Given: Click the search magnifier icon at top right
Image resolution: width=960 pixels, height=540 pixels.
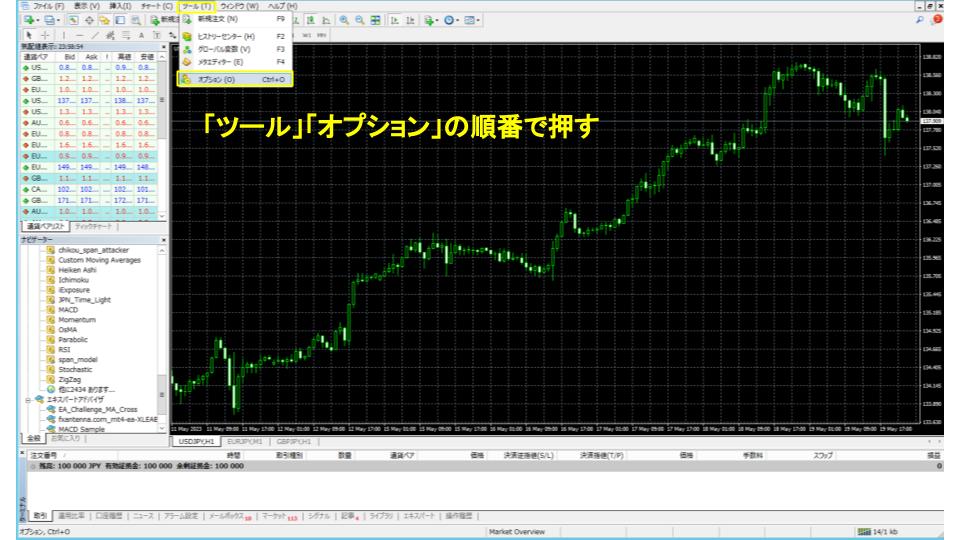Looking at the screenshot, I should coord(921,20).
